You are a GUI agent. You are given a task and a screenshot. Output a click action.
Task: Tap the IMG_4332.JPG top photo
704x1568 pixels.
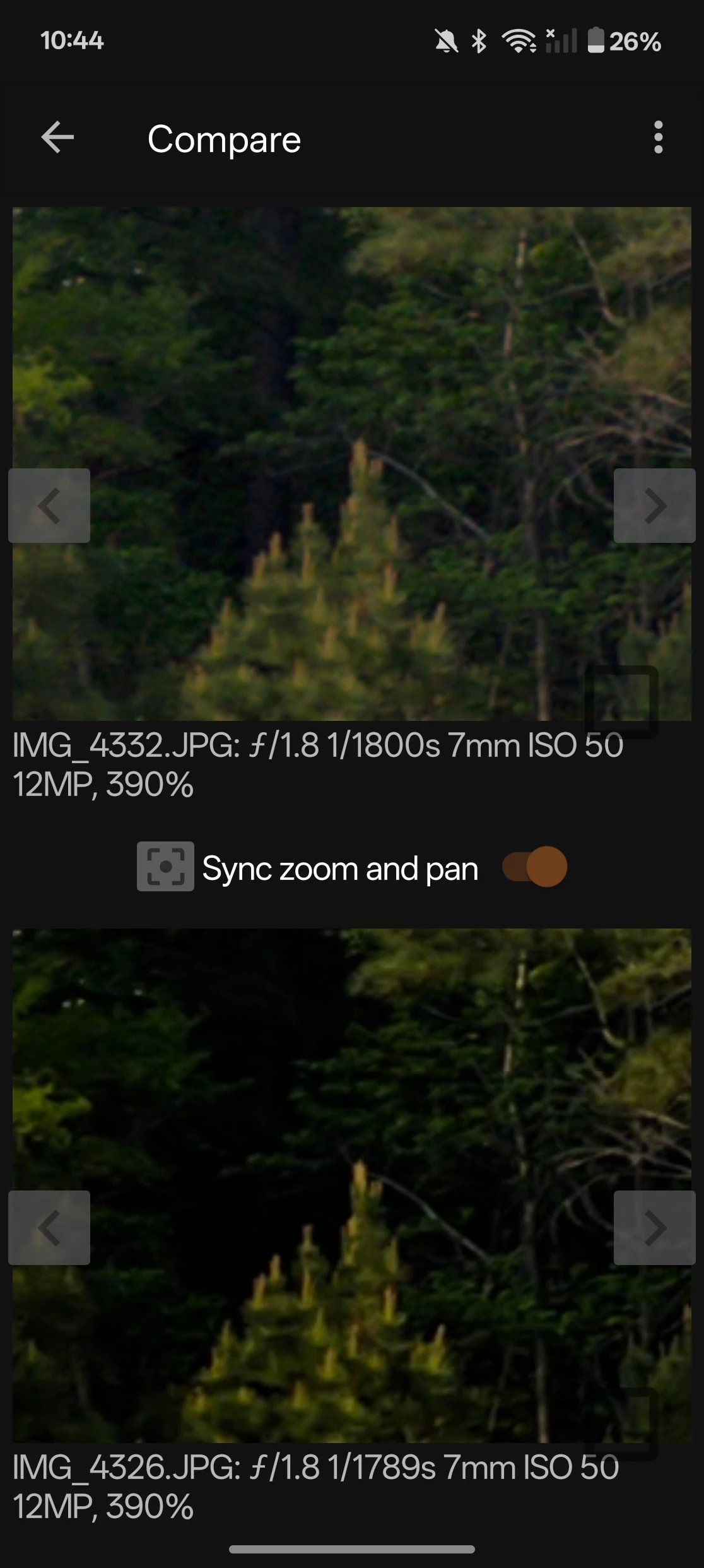352,464
